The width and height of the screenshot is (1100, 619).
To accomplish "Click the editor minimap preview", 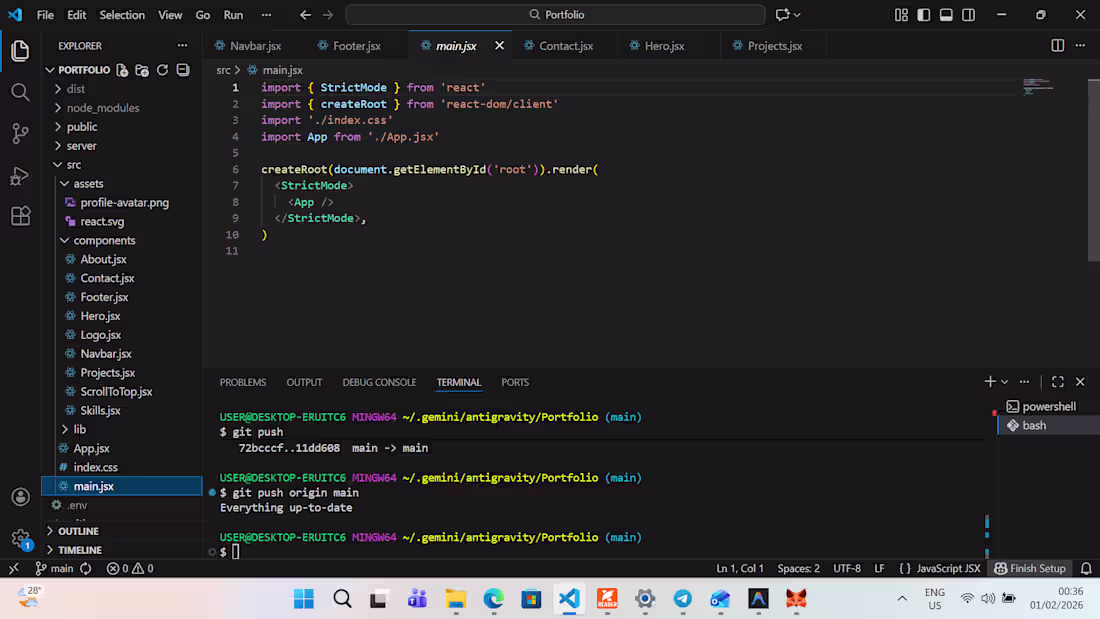I will [1037, 86].
